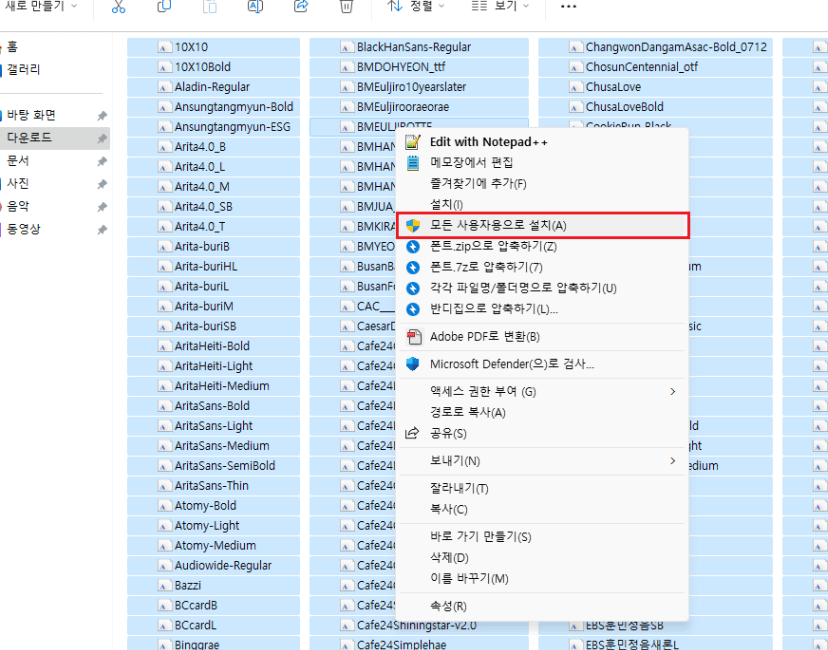The image size is (828, 650).
Task: Select ChosunCentennial_otf font file
Action: pos(655,67)
